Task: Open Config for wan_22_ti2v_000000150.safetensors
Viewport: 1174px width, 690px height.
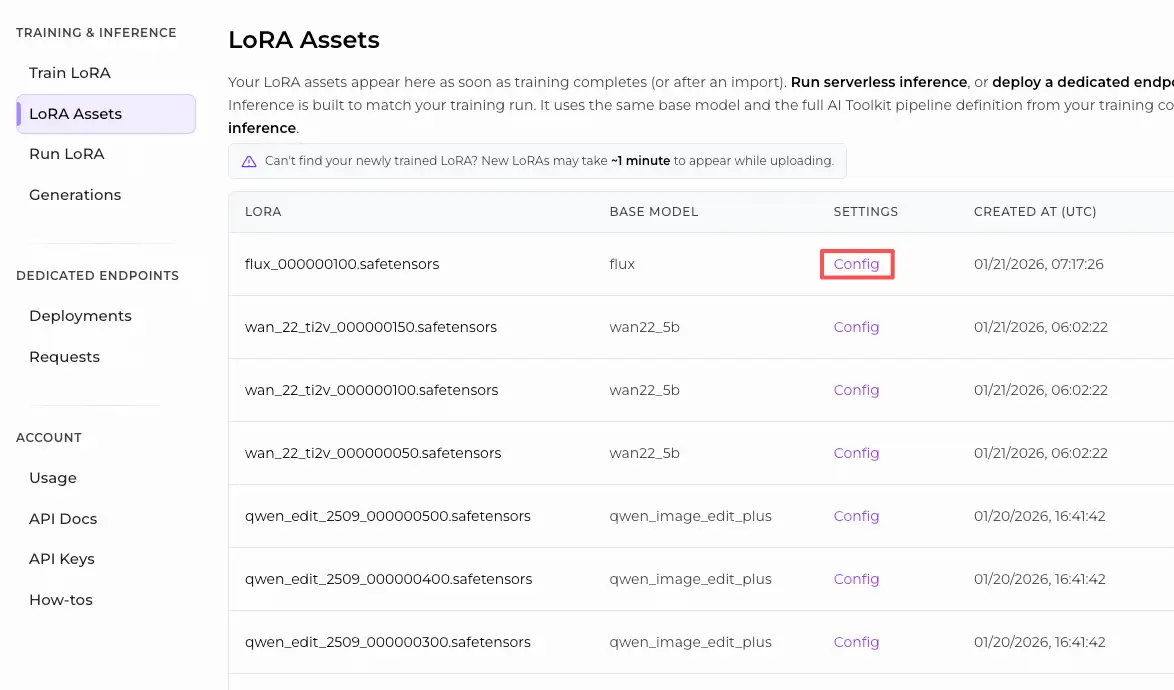Action: [856, 326]
